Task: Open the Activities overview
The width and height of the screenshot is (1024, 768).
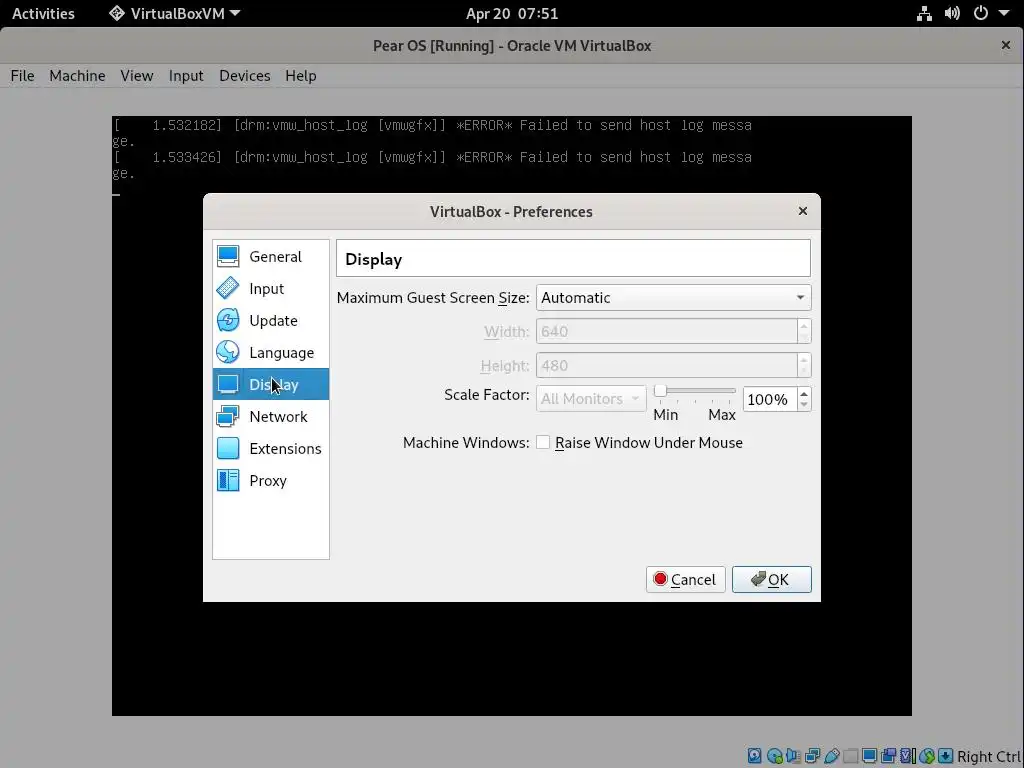Action: point(43,13)
